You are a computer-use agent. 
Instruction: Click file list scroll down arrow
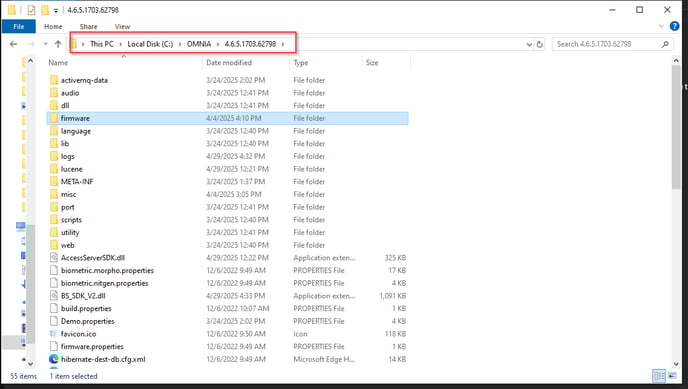coord(676,364)
